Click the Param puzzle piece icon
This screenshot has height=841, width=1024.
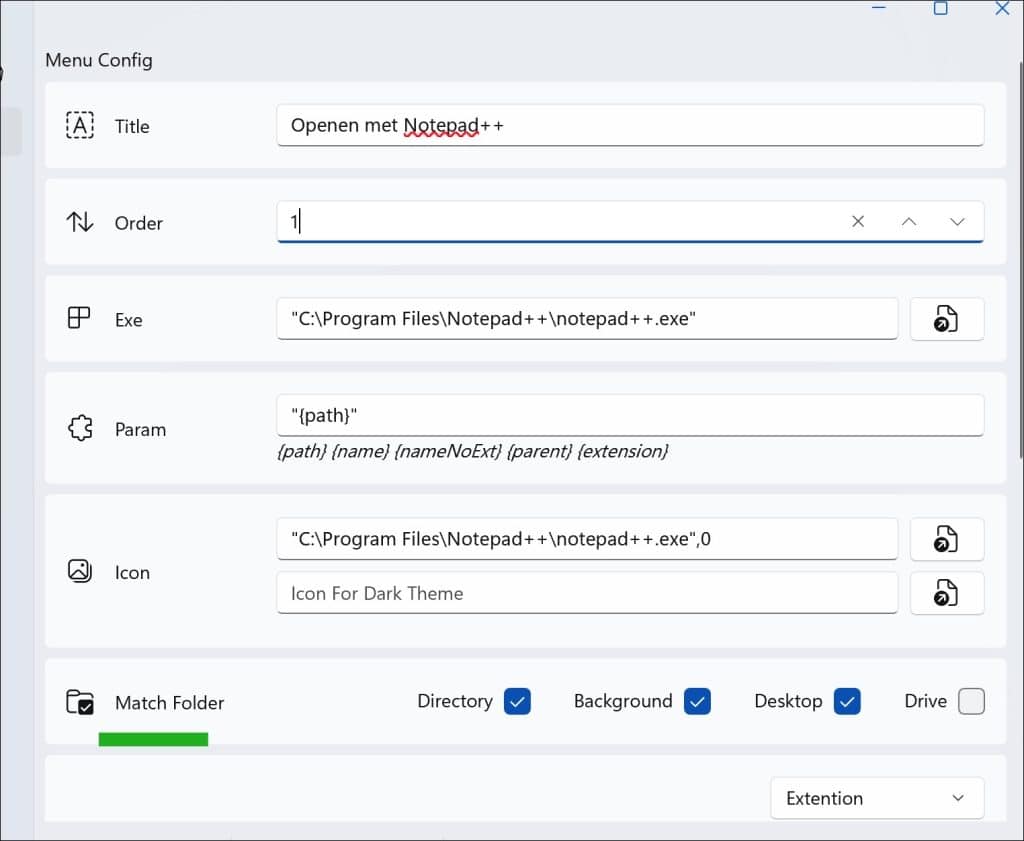(x=80, y=429)
